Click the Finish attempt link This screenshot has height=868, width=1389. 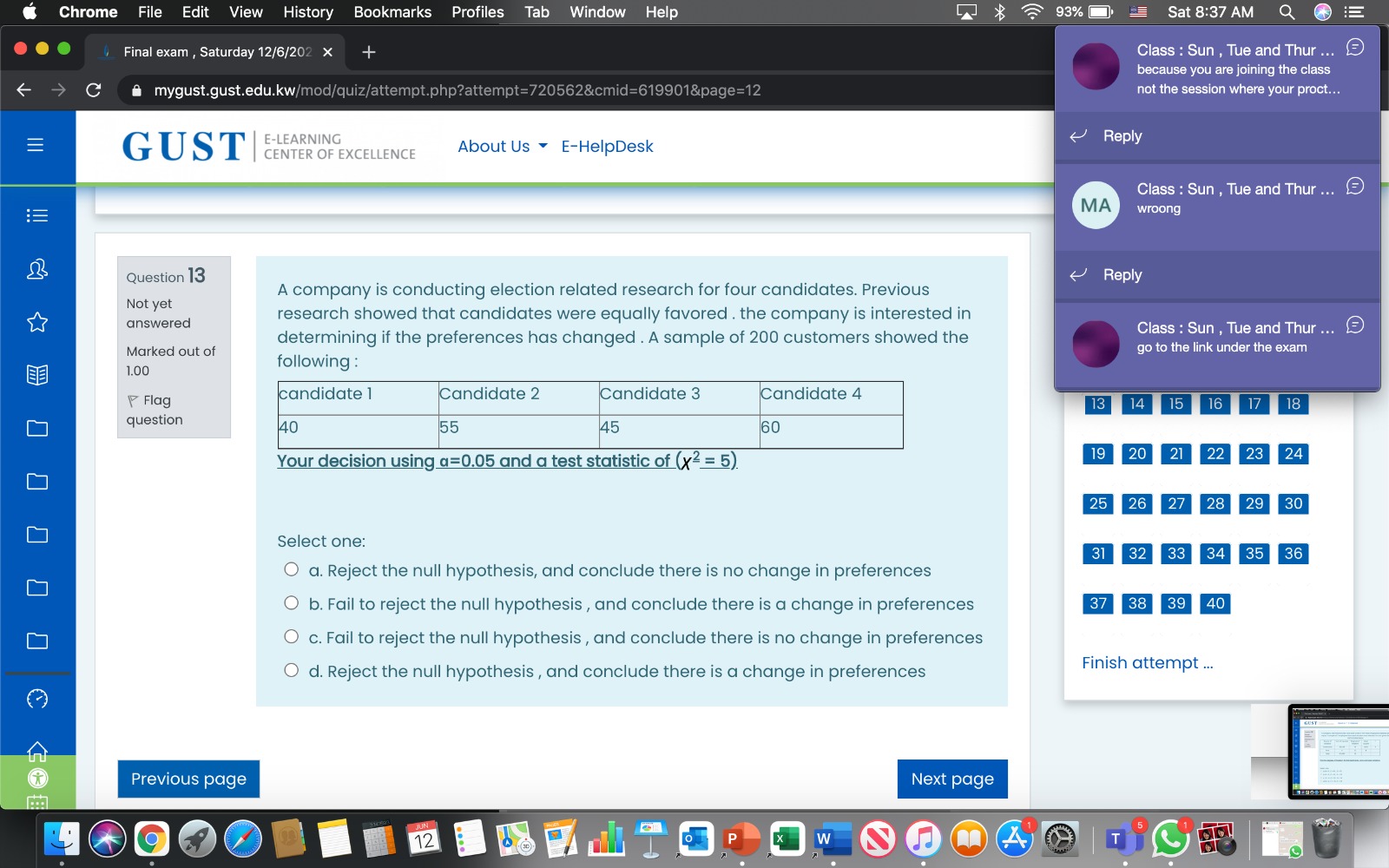click(1147, 662)
